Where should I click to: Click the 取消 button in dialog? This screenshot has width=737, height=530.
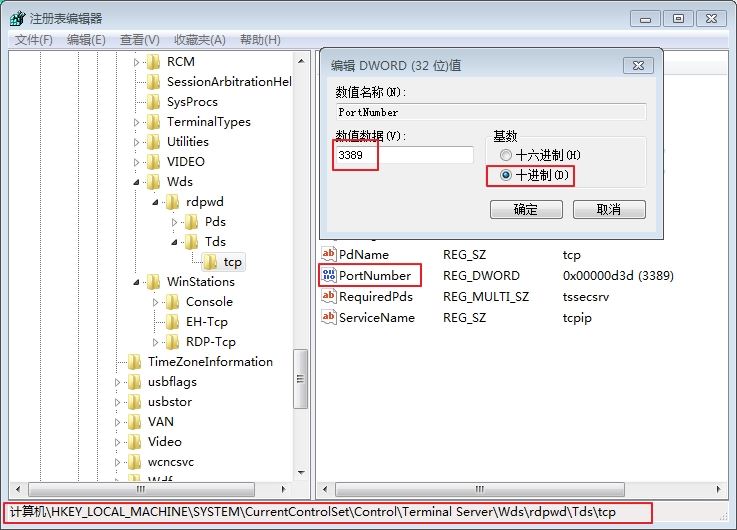608,209
